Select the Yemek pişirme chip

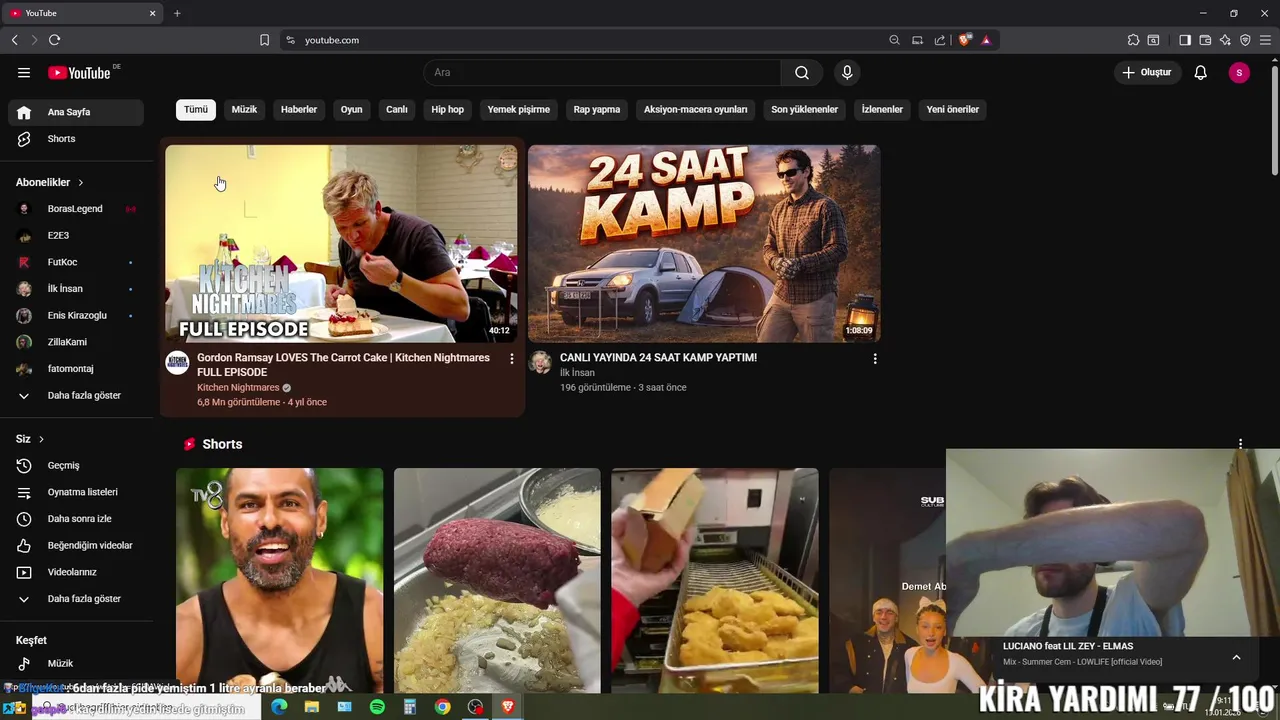coord(519,109)
